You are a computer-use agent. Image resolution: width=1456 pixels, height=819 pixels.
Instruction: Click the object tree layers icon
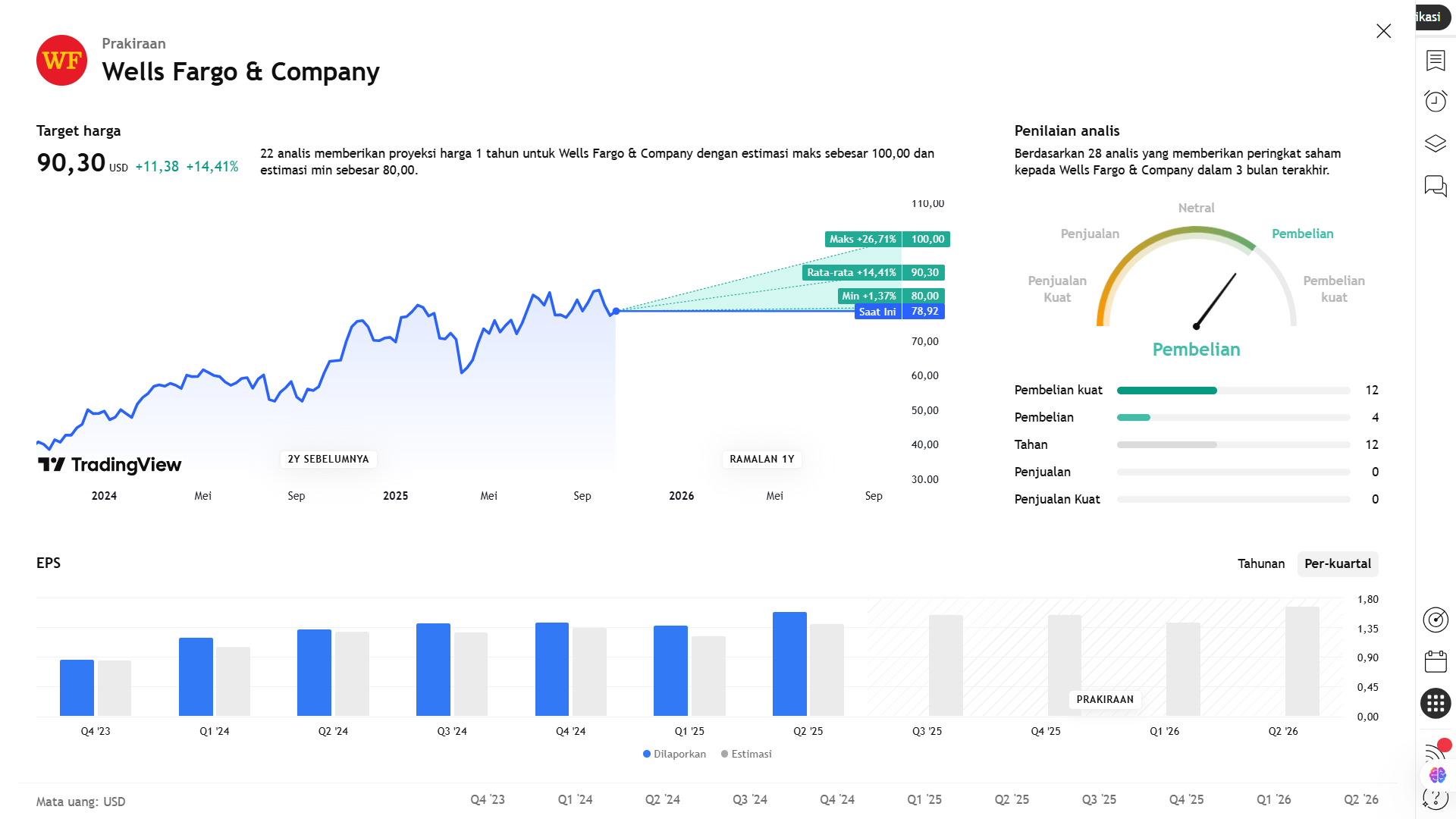1435,143
